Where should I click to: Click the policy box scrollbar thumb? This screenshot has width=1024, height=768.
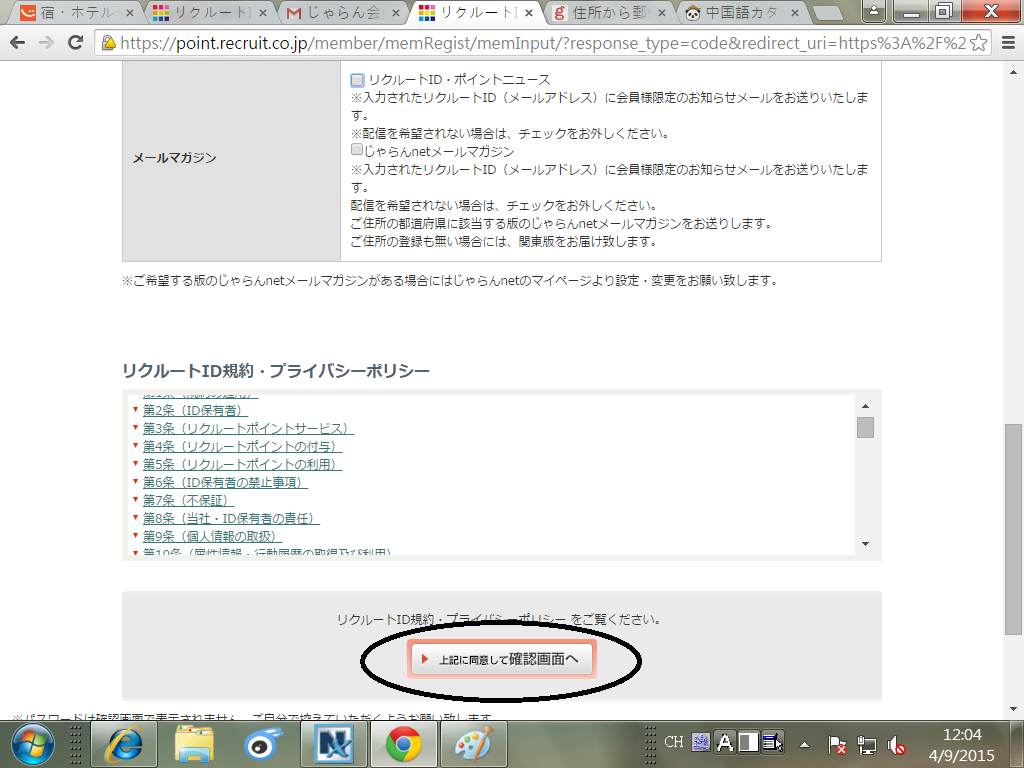(x=865, y=428)
